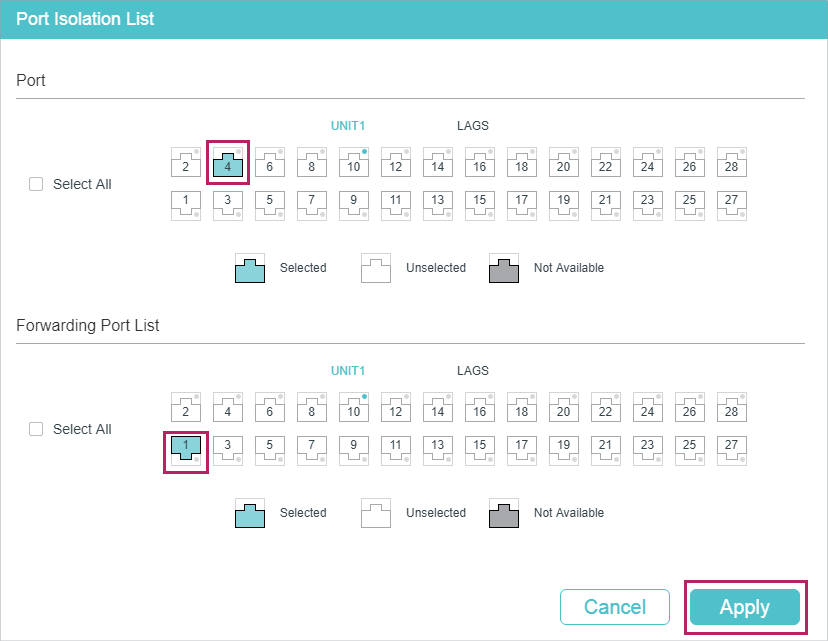Check Select All in the Port section
Viewport: 828px width, 641px height.
(36, 184)
